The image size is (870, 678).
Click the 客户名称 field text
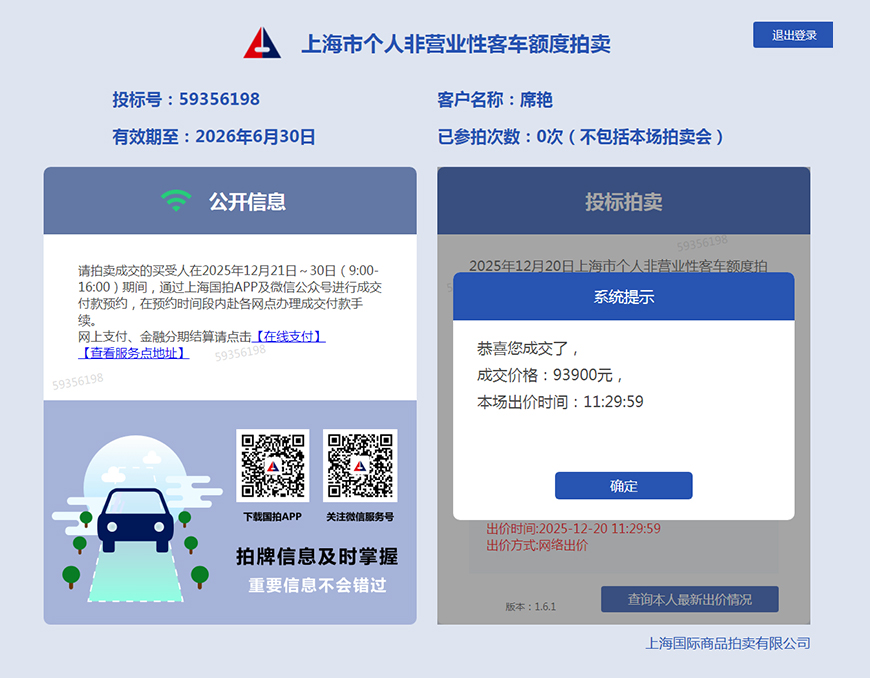(x=495, y=100)
